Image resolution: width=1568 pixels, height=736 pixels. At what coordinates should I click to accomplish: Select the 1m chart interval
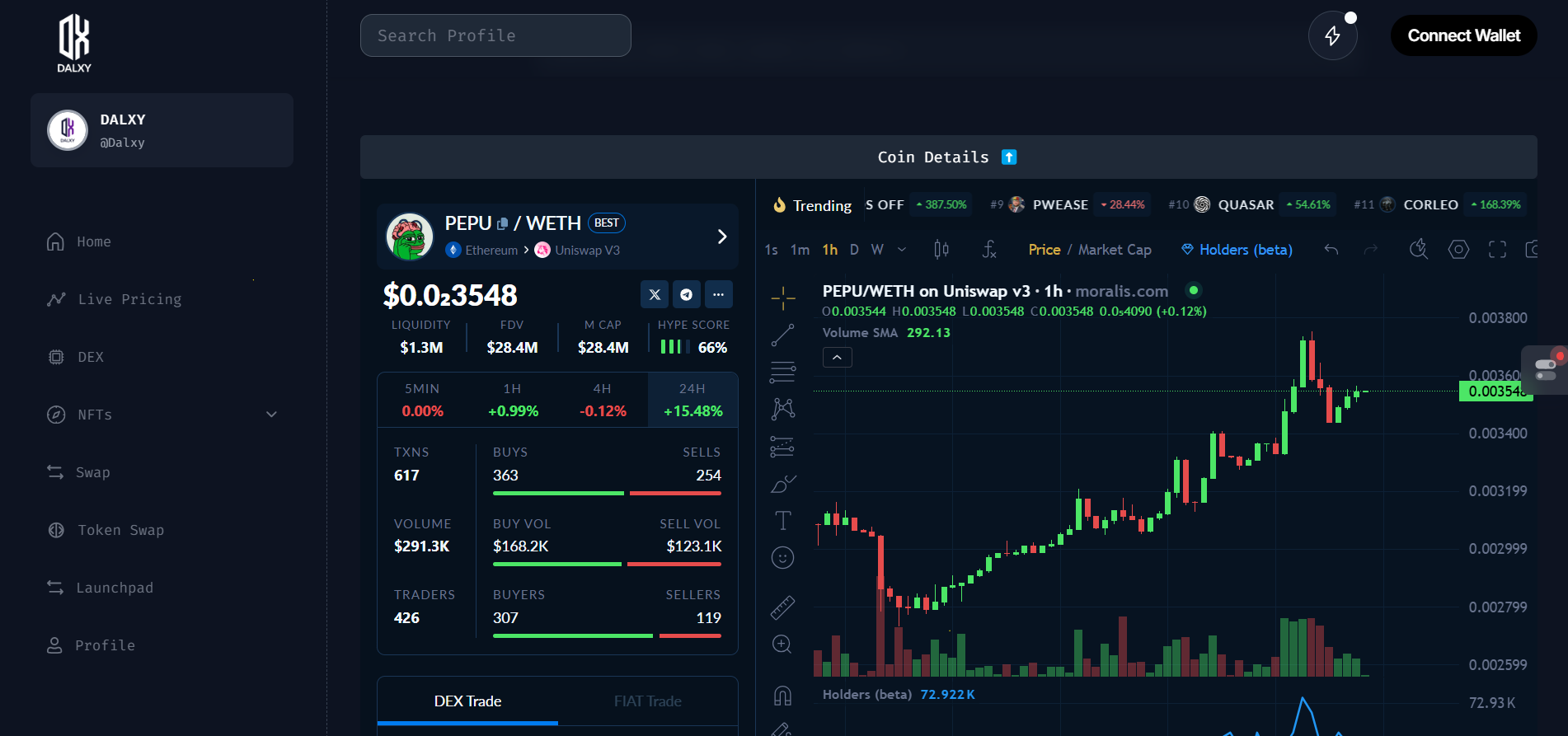click(x=800, y=250)
